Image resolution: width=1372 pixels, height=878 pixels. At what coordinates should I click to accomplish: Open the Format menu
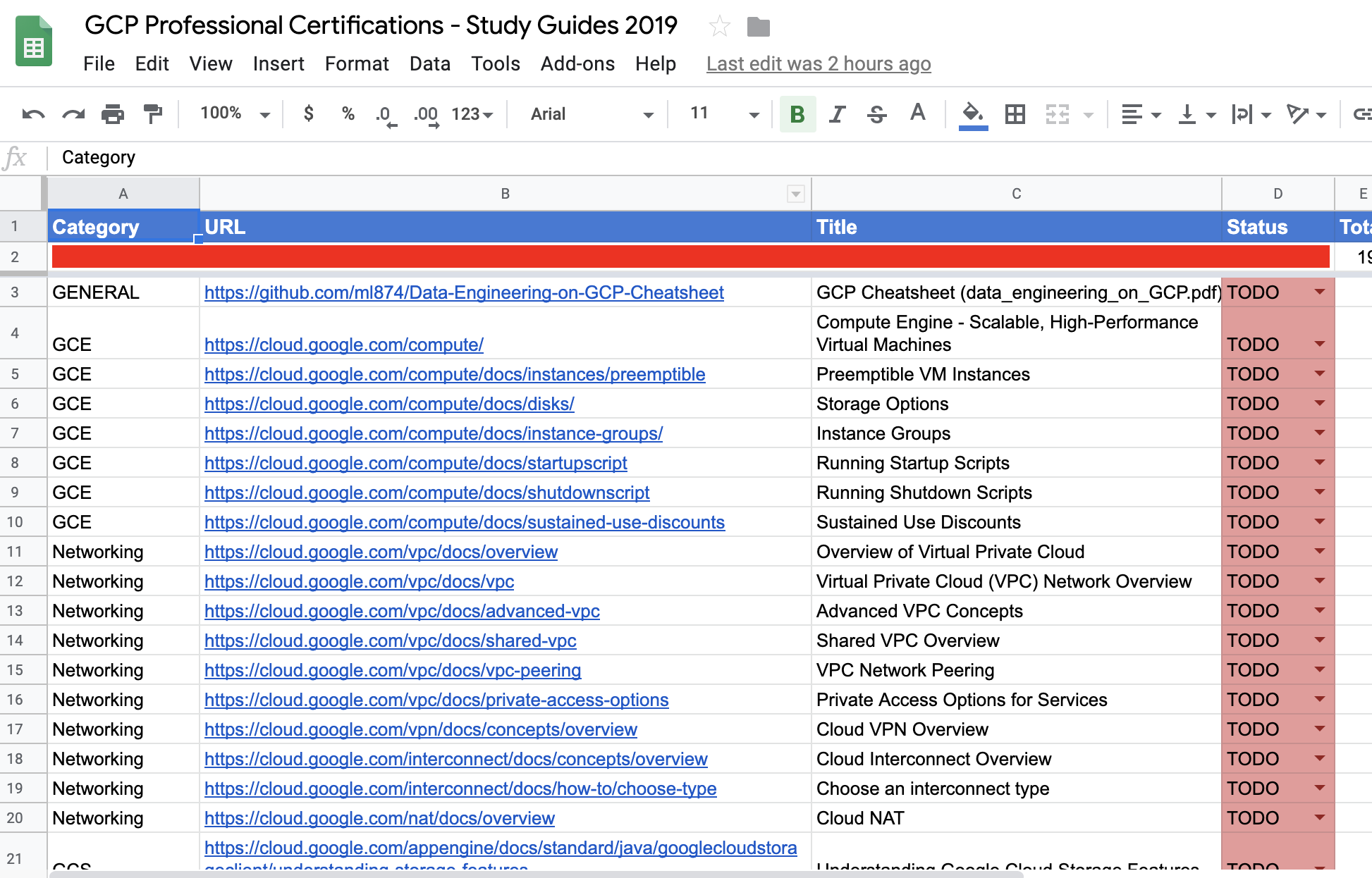[x=357, y=63]
